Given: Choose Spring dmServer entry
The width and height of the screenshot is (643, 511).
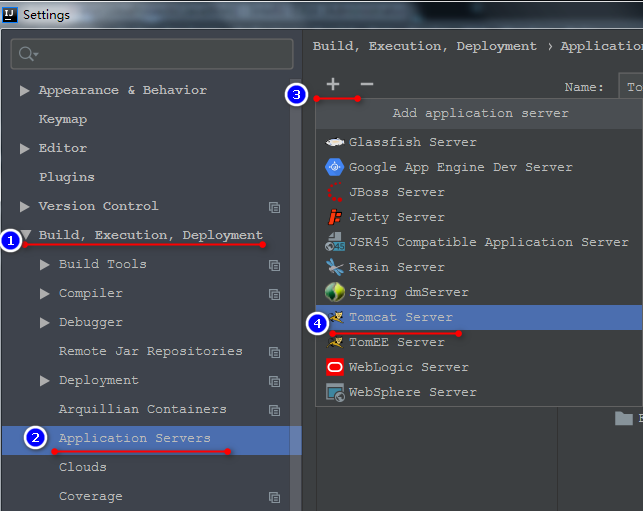Looking at the screenshot, I should (x=479, y=292).
